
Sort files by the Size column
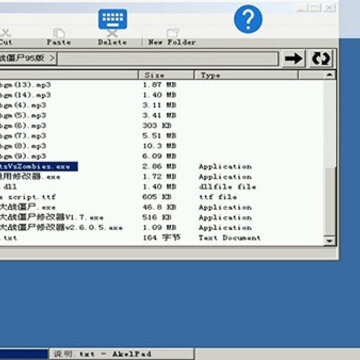[166, 75]
